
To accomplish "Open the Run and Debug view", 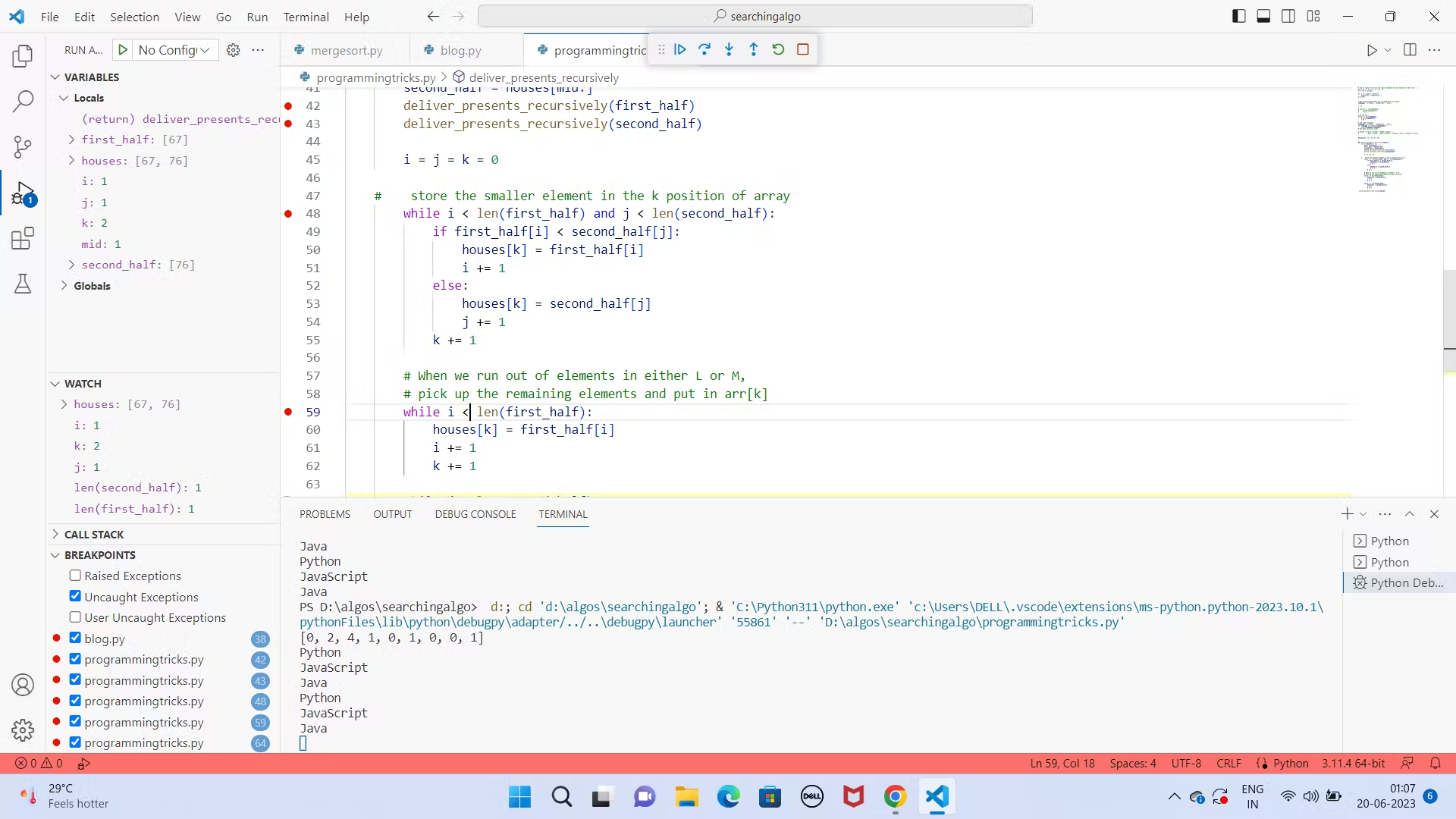I will [x=23, y=193].
